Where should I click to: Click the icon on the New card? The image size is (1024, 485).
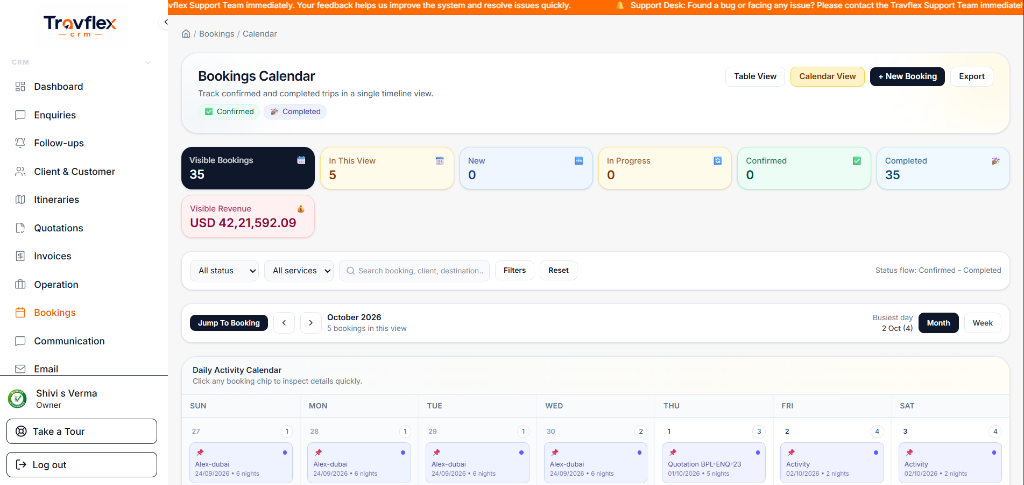click(x=579, y=161)
